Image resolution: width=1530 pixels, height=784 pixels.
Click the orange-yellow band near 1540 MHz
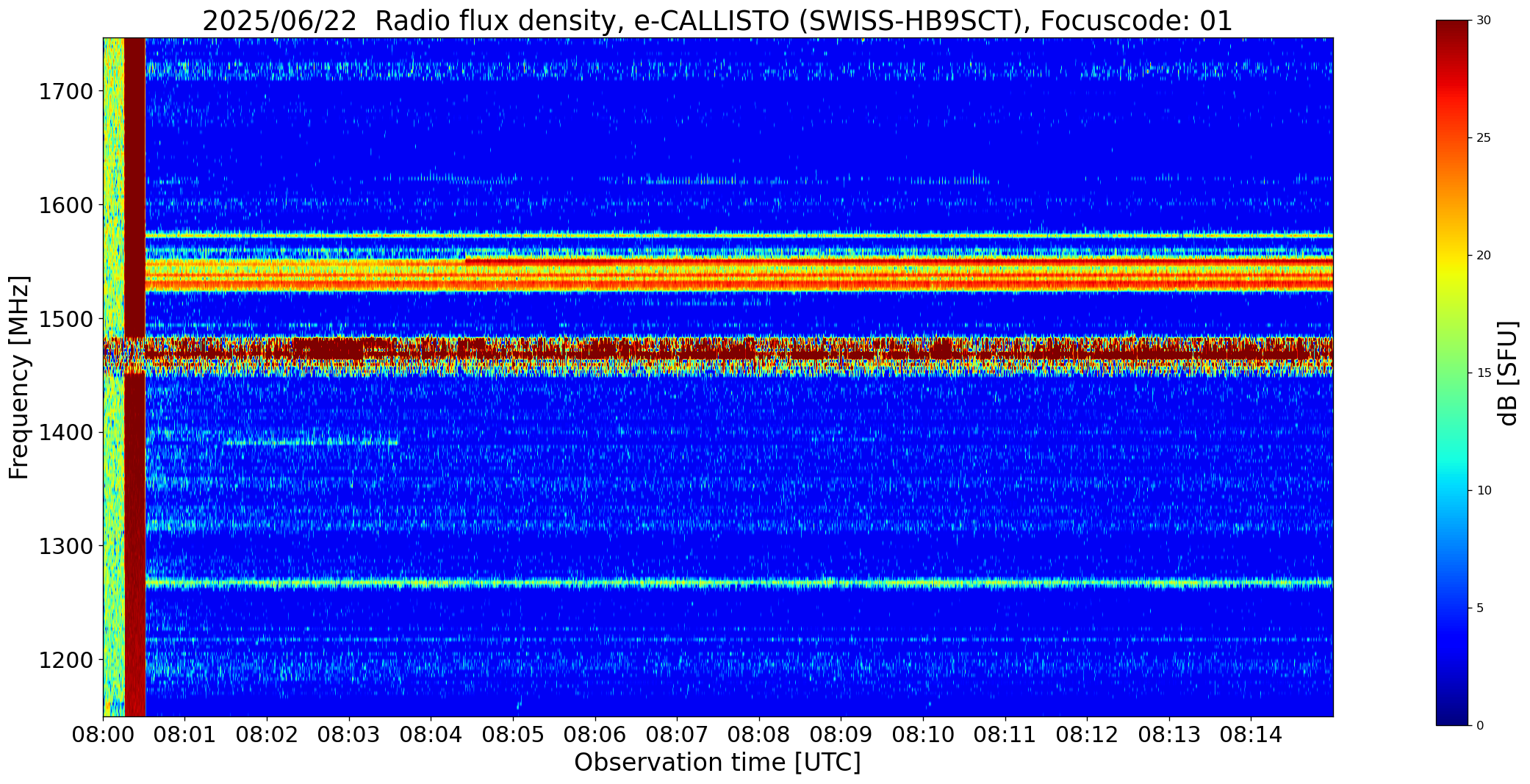coord(739,275)
